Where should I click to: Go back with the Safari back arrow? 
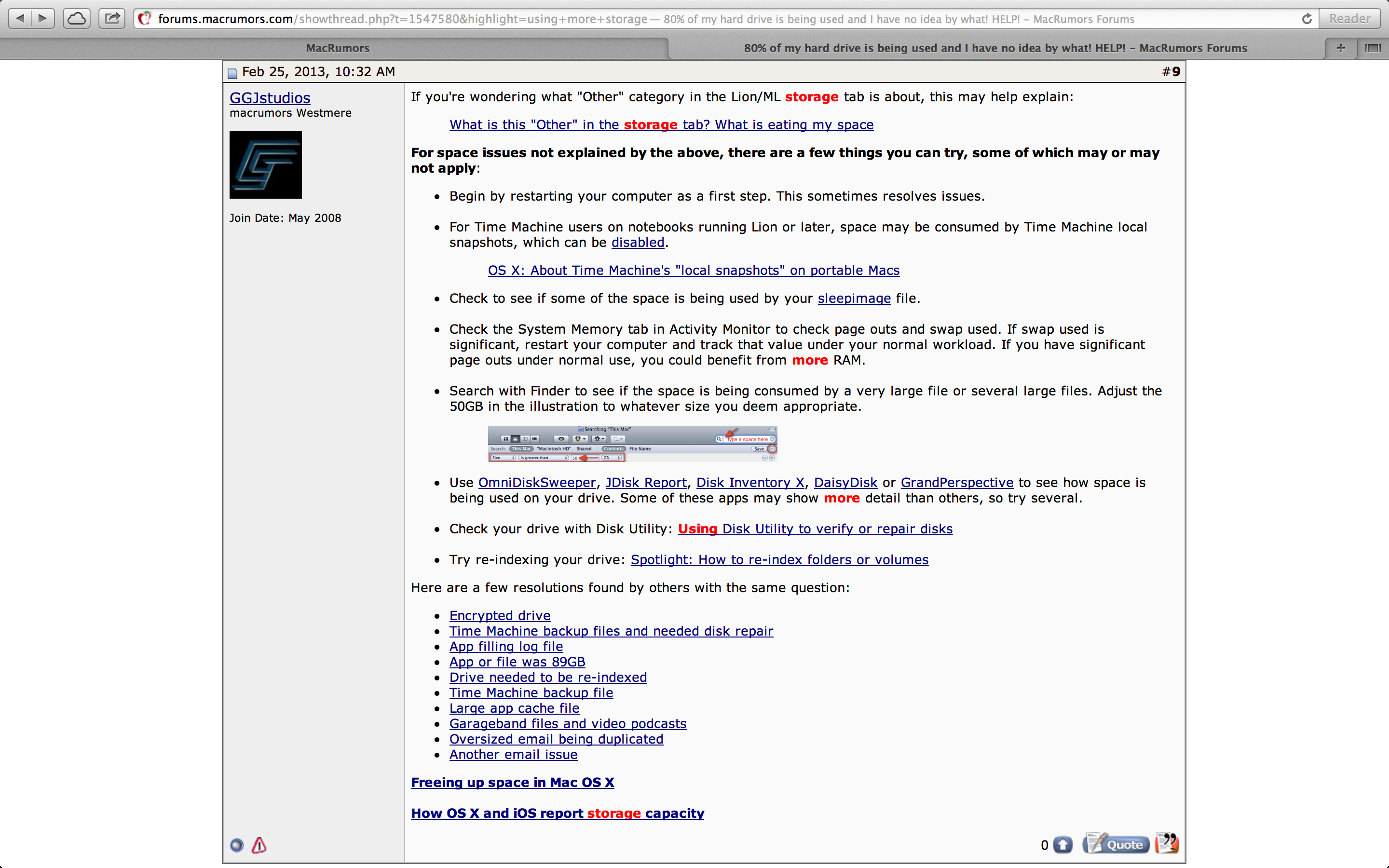tap(20, 18)
